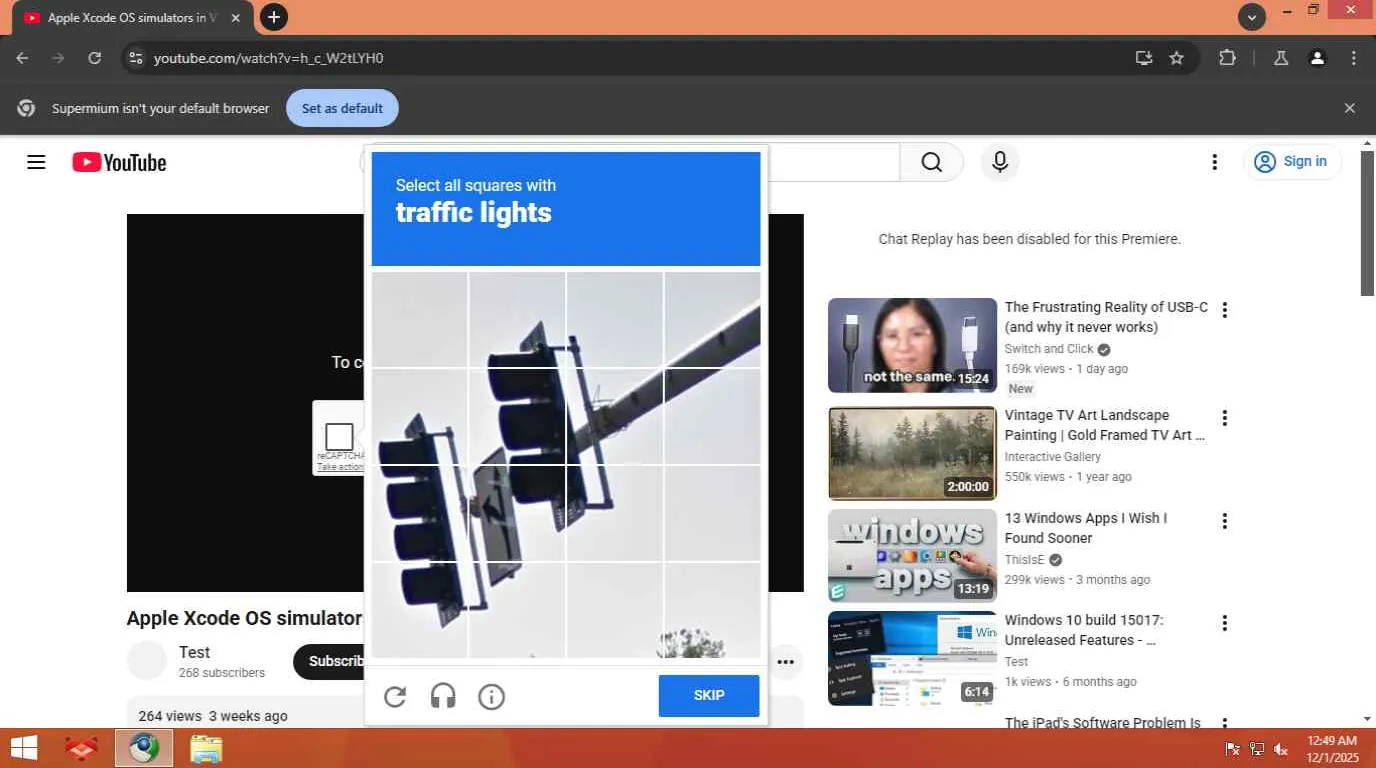Open the Windows 10 build 15017 thumbnail

click(912, 658)
